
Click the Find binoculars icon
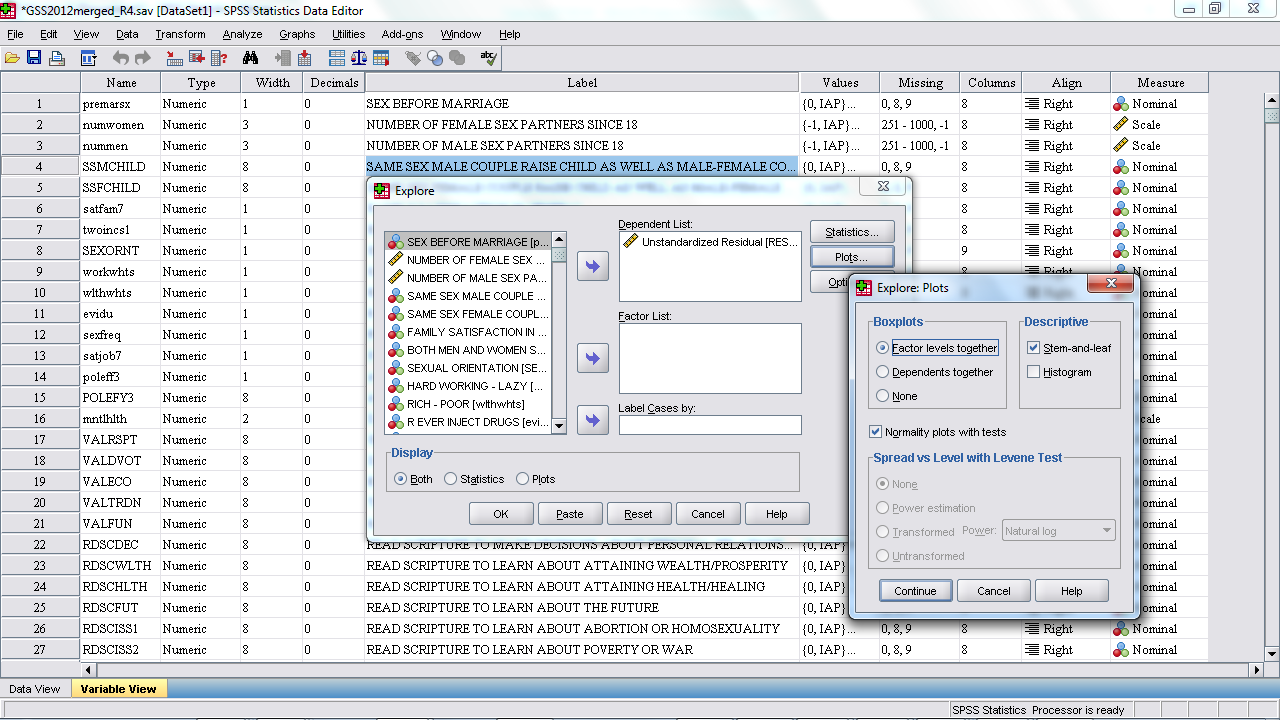point(250,58)
